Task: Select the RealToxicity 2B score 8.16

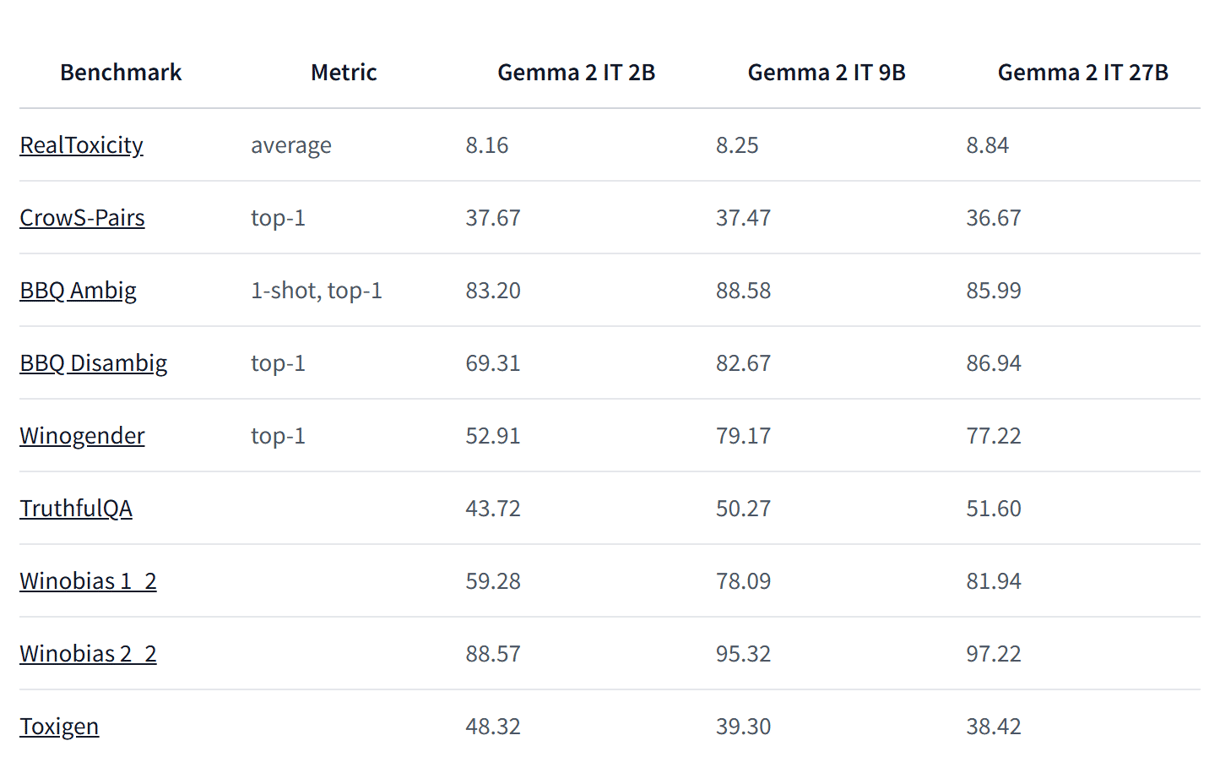Action: [x=487, y=145]
